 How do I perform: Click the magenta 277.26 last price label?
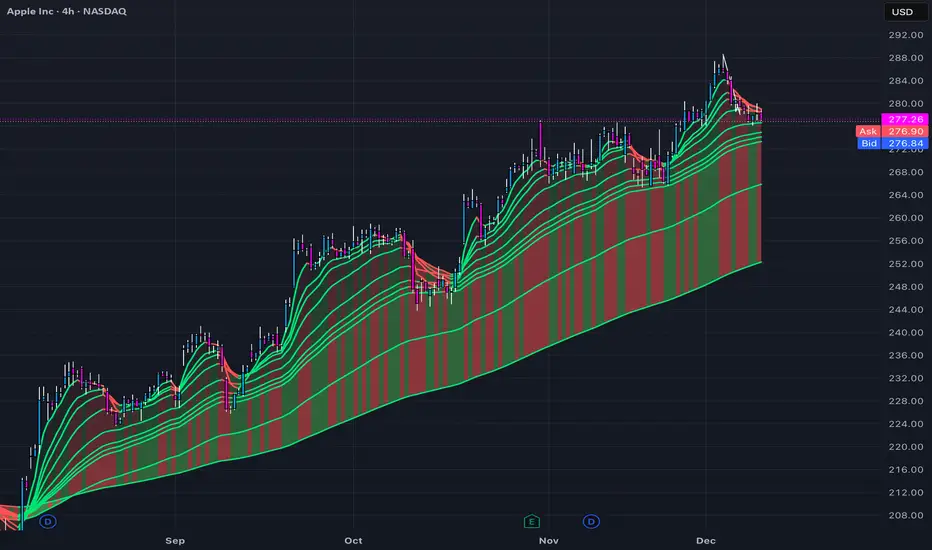click(905, 120)
